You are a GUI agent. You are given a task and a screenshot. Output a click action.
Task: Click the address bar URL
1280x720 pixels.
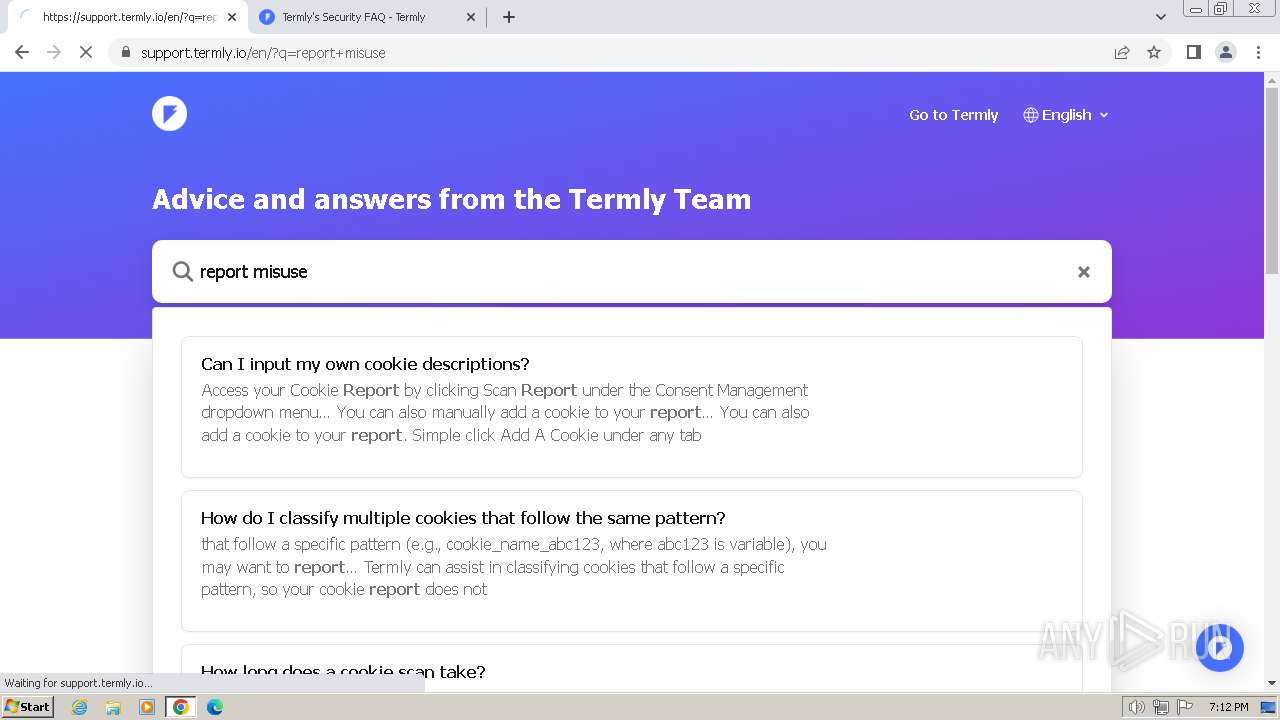click(x=263, y=53)
